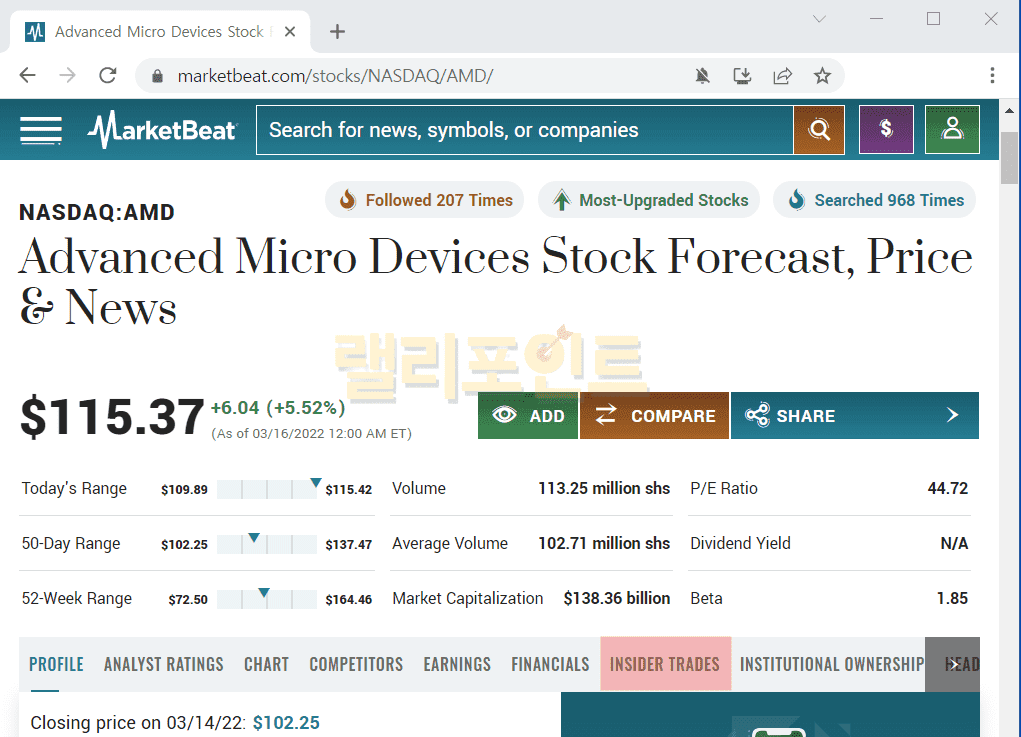The width and height of the screenshot is (1021, 737).
Task: Open the Most-Upgraded Stocks link
Action: [650, 200]
